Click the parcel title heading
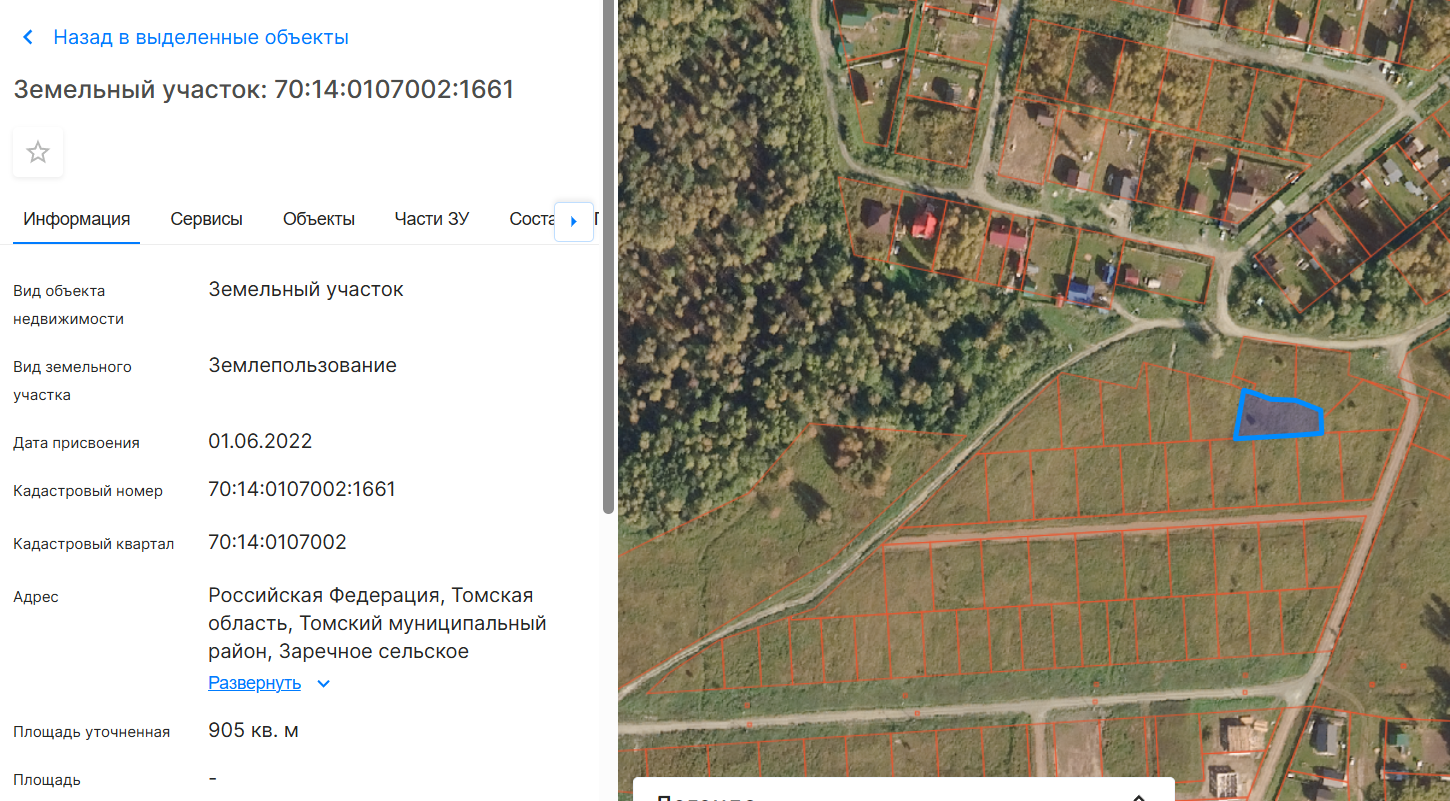Image resolution: width=1450 pixels, height=801 pixels. click(x=263, y=90)
